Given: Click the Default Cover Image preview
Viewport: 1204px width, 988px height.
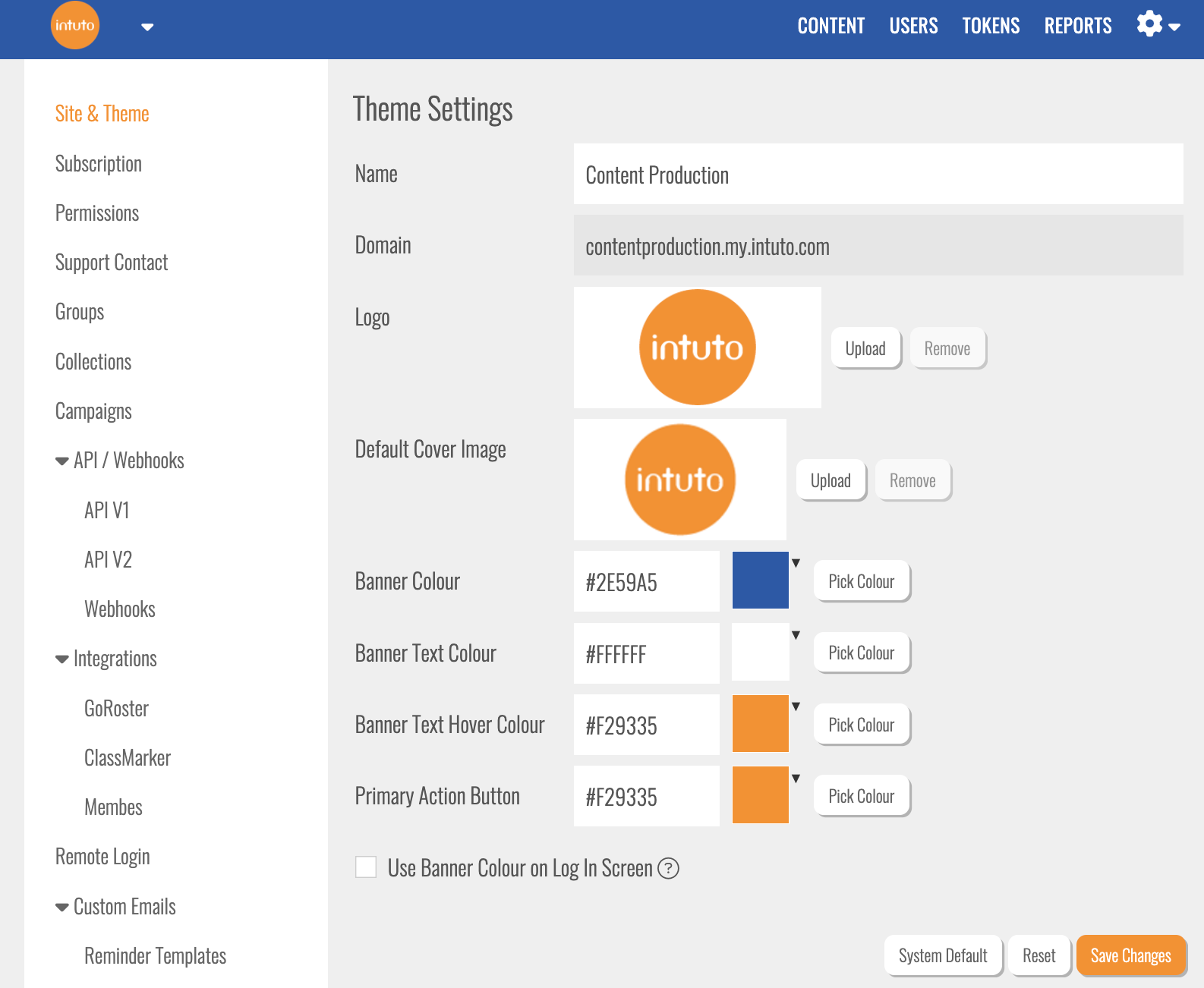Looking at the screenshot, I should pos(679,480).
